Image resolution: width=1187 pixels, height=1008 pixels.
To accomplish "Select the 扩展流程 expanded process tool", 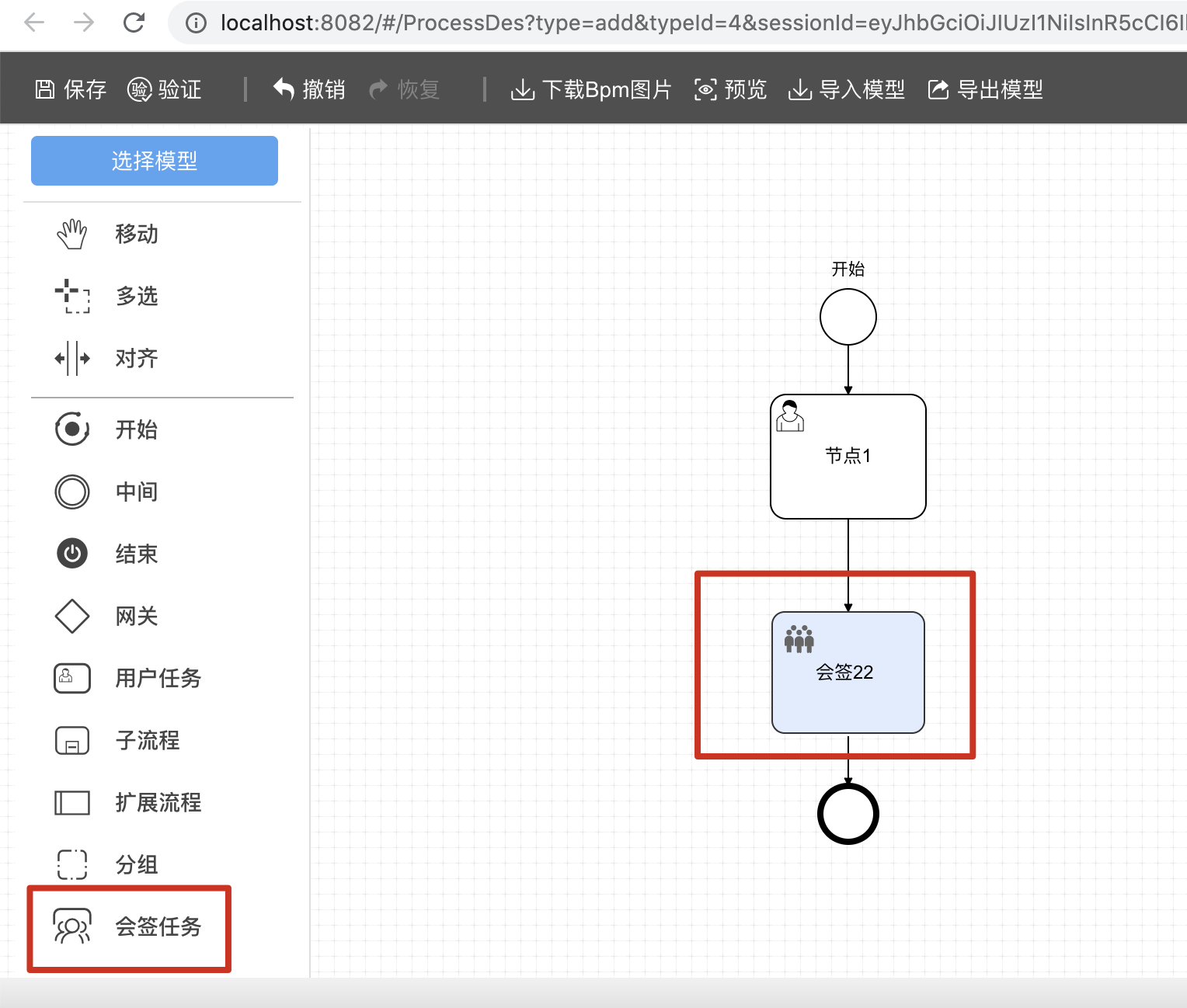I will coord(158,803).
